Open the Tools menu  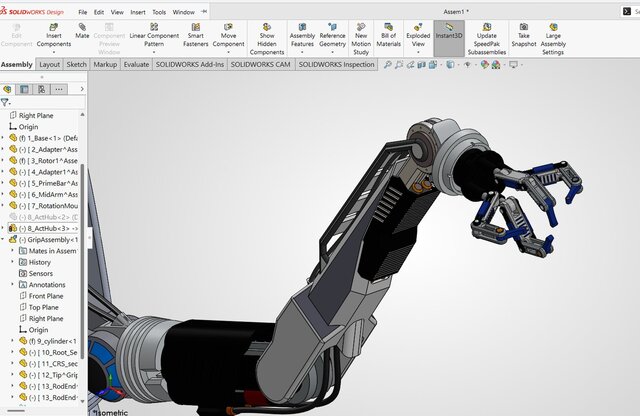(x=159, y=12)
